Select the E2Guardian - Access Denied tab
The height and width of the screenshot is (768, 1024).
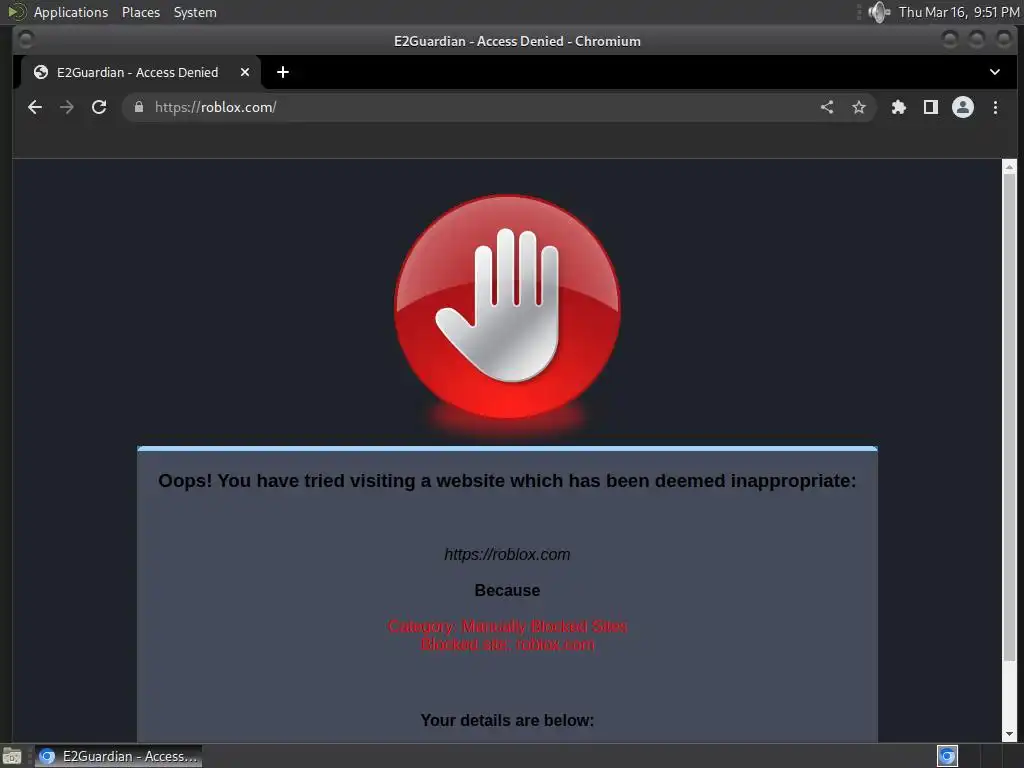tap(140, 72)
